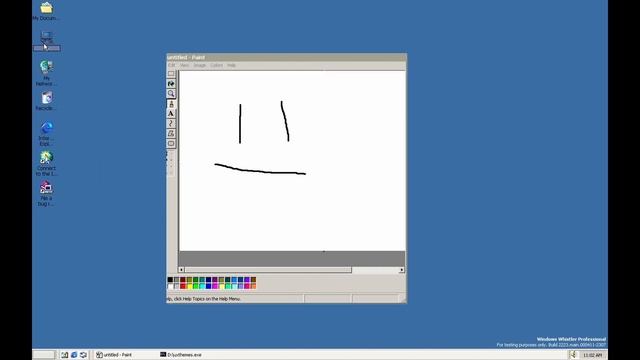The image size is (640, 360).
Task: Pick the Magnifier tool in toolbox
Action: coord(171,93)
